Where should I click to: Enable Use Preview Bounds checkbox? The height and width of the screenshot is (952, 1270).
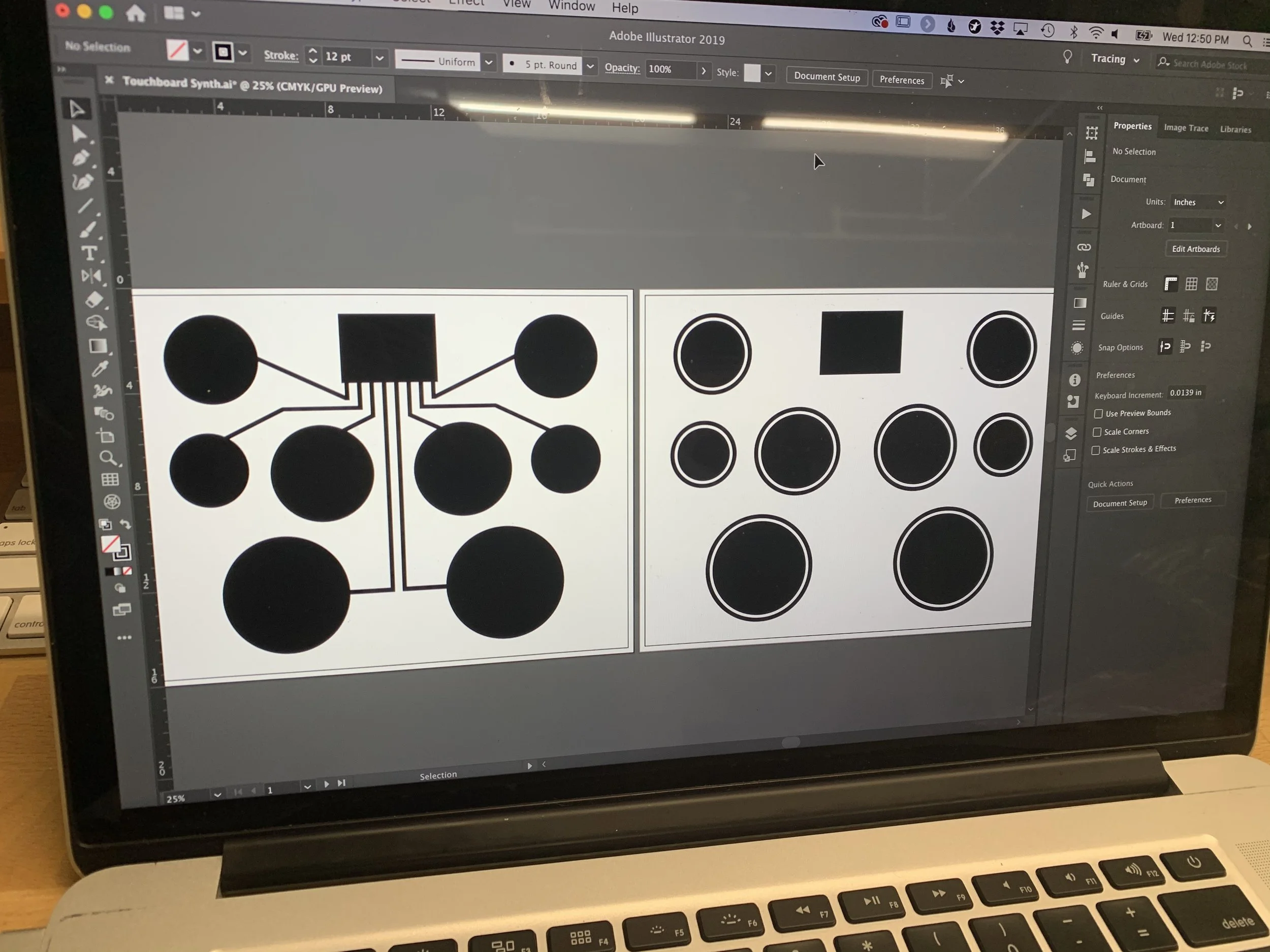(1098, 414)
